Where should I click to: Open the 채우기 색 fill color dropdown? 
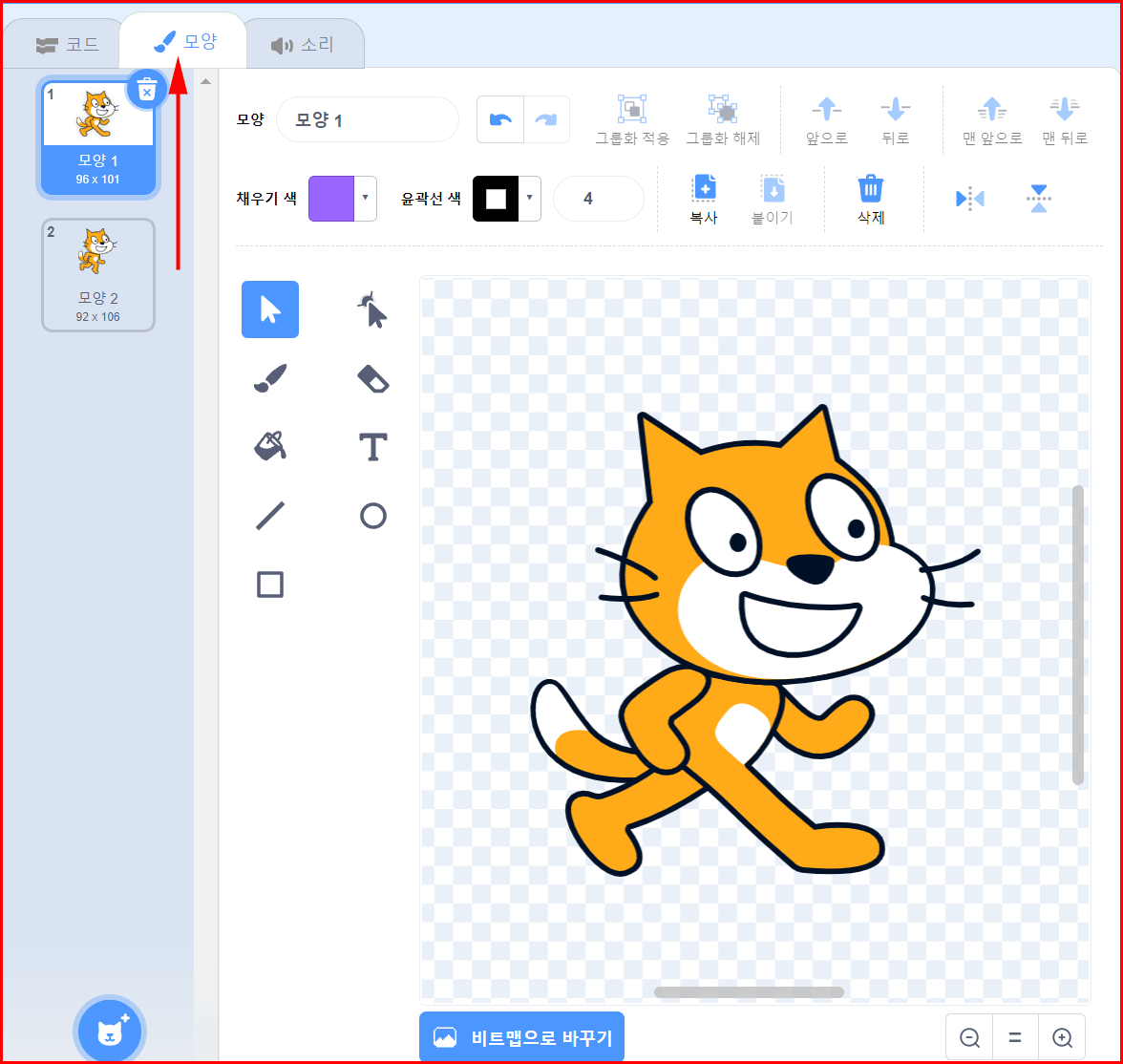[365, 198]
